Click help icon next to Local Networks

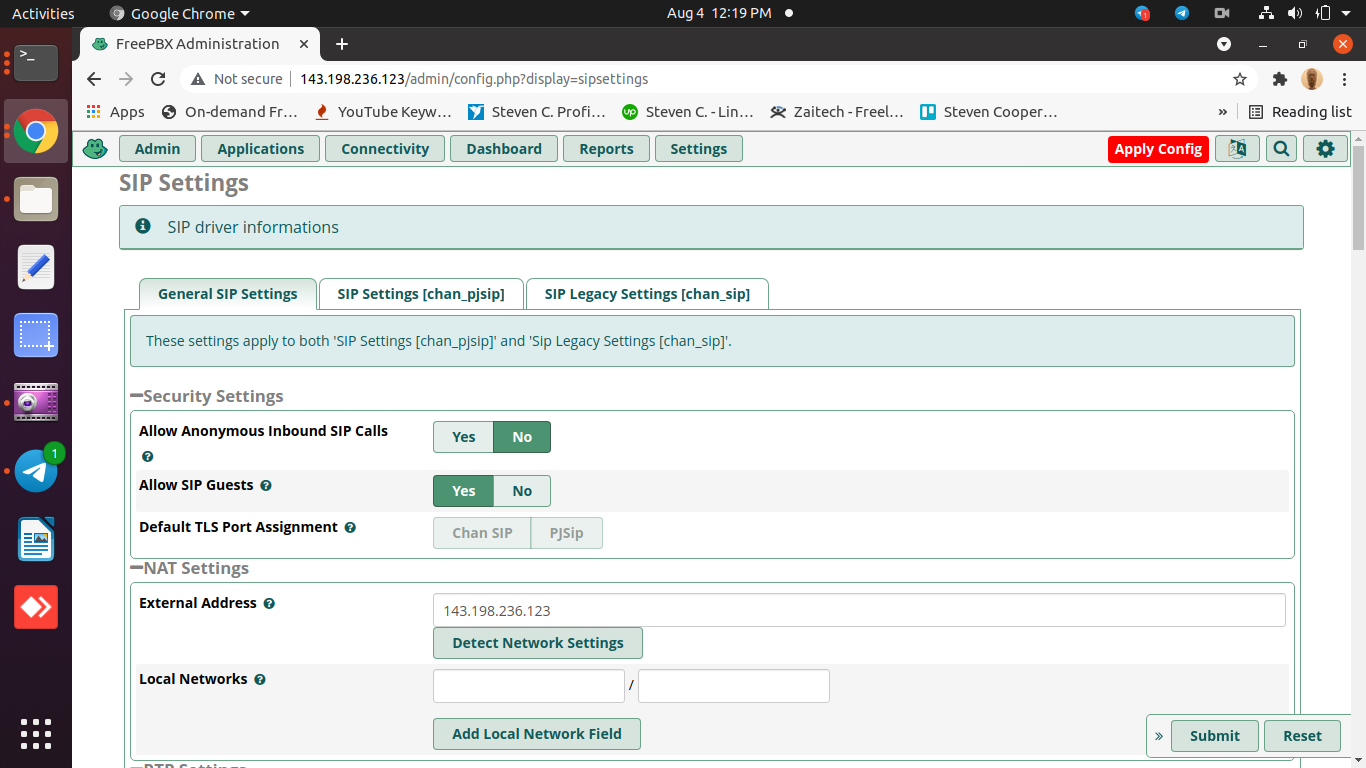click(260, 679)
